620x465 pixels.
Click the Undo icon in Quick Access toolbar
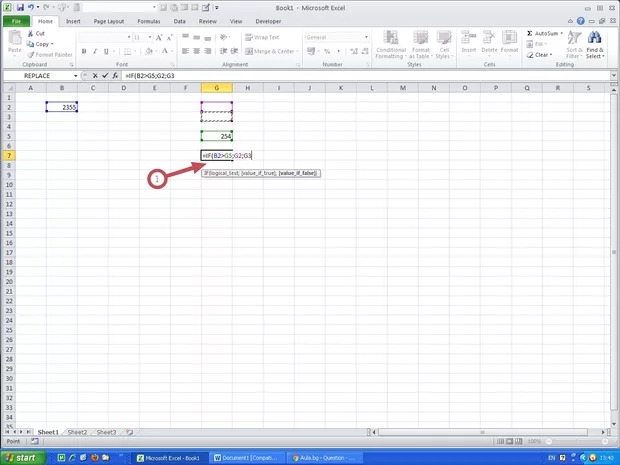[x=30, y=7]
